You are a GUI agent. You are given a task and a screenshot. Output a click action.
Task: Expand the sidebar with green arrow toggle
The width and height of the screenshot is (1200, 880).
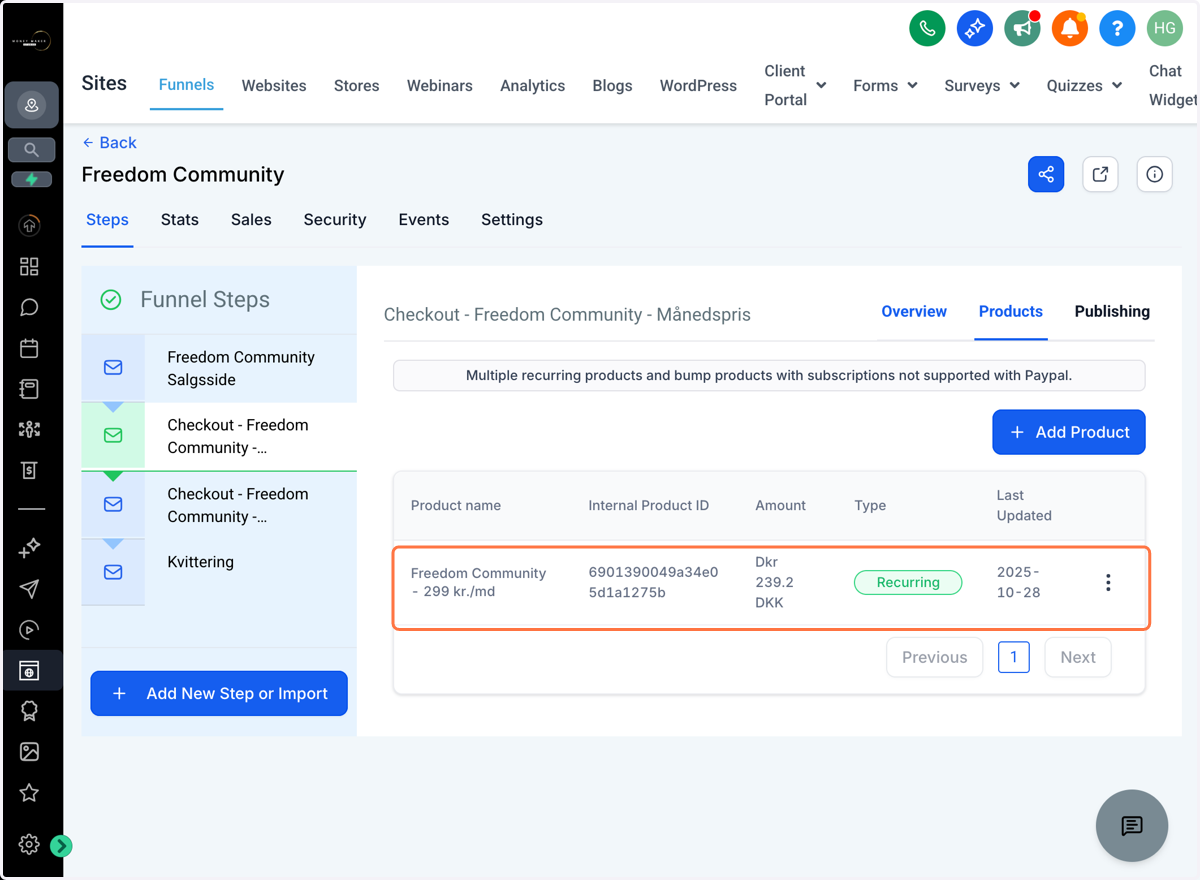(x=61, y=846)
